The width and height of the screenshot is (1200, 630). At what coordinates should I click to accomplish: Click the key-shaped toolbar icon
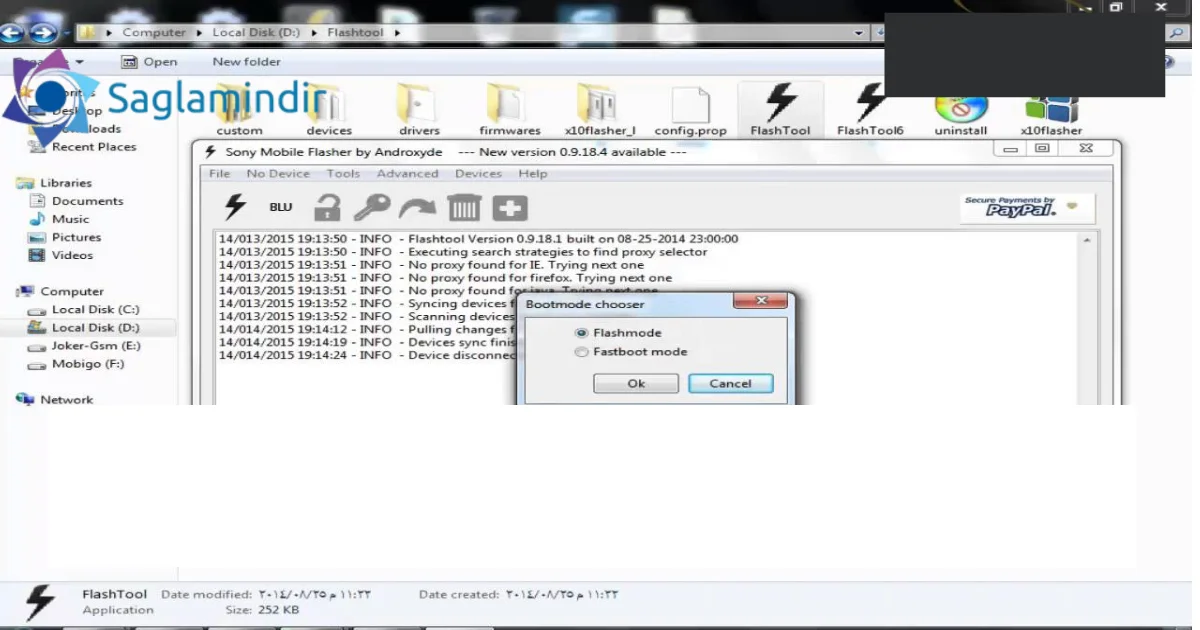[x=372, y=207]
